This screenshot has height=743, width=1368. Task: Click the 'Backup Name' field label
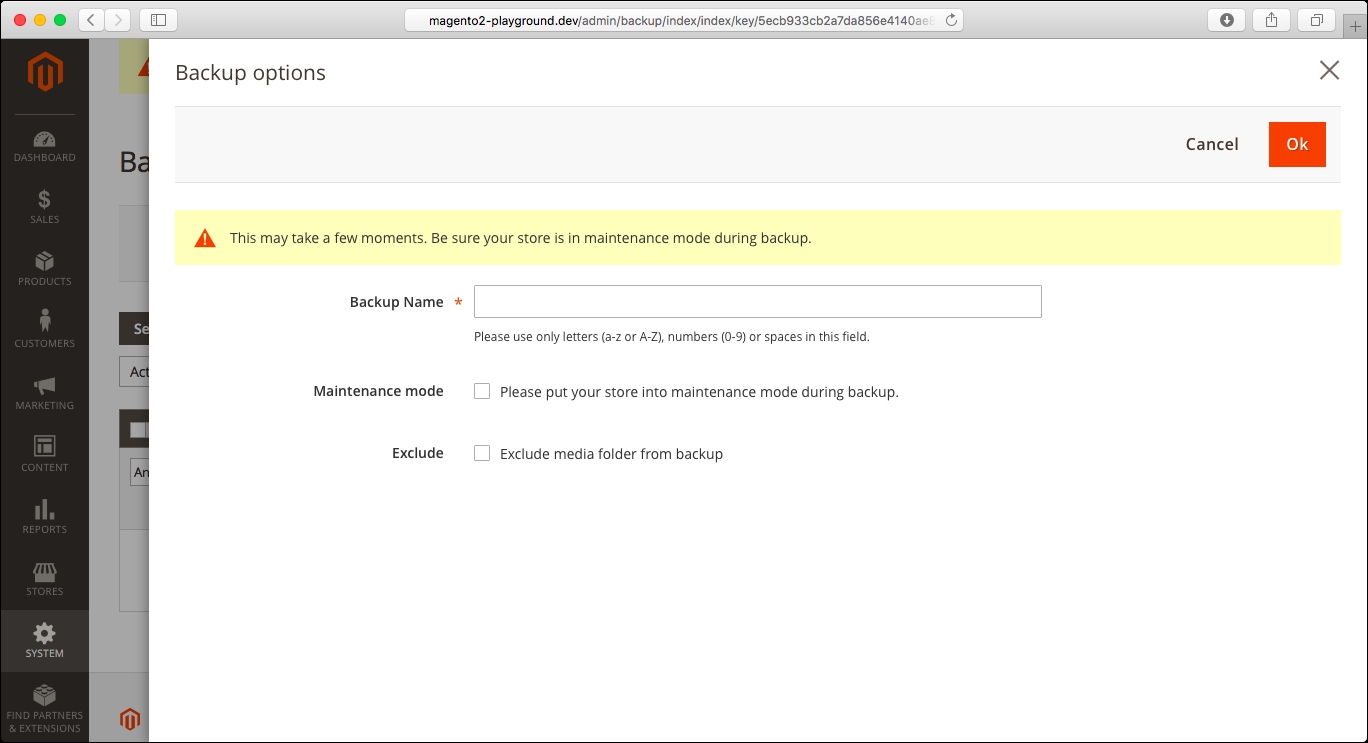pos(396,302)
